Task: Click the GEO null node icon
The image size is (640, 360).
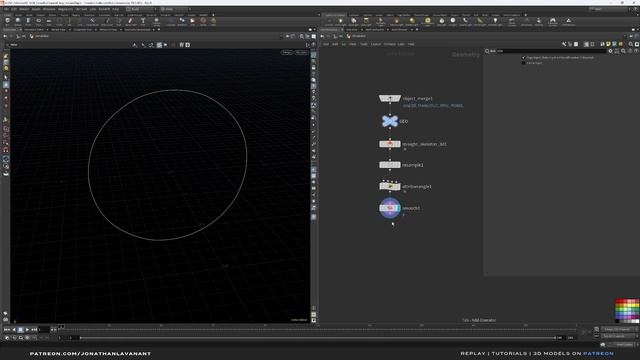Action: pyautogui.click(x=390, y=121)
